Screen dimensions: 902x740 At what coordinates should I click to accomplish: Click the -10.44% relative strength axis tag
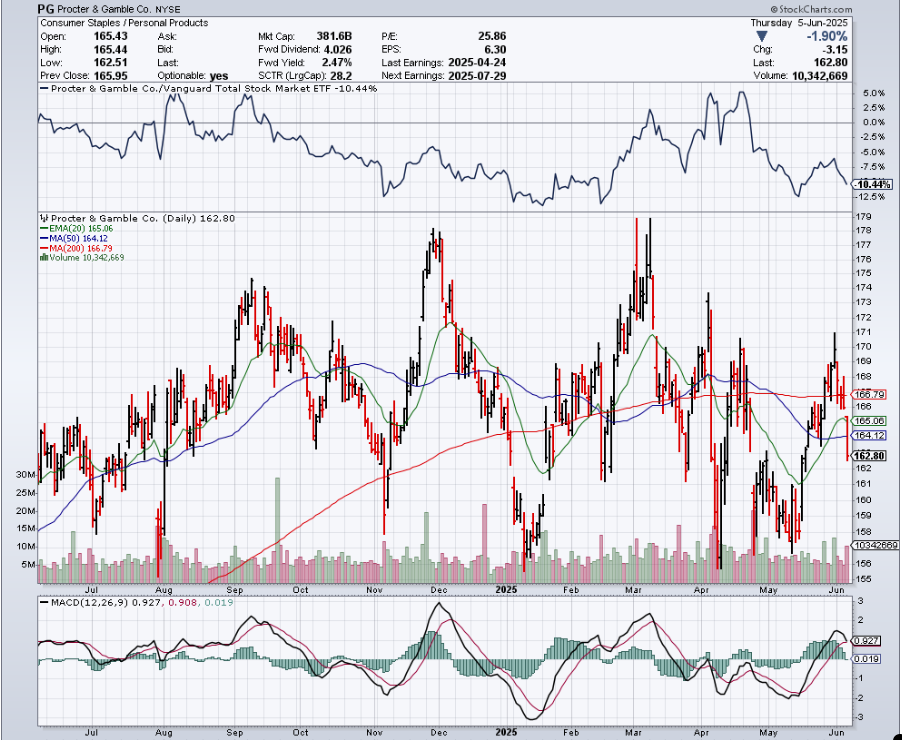(x=874, y=185)
